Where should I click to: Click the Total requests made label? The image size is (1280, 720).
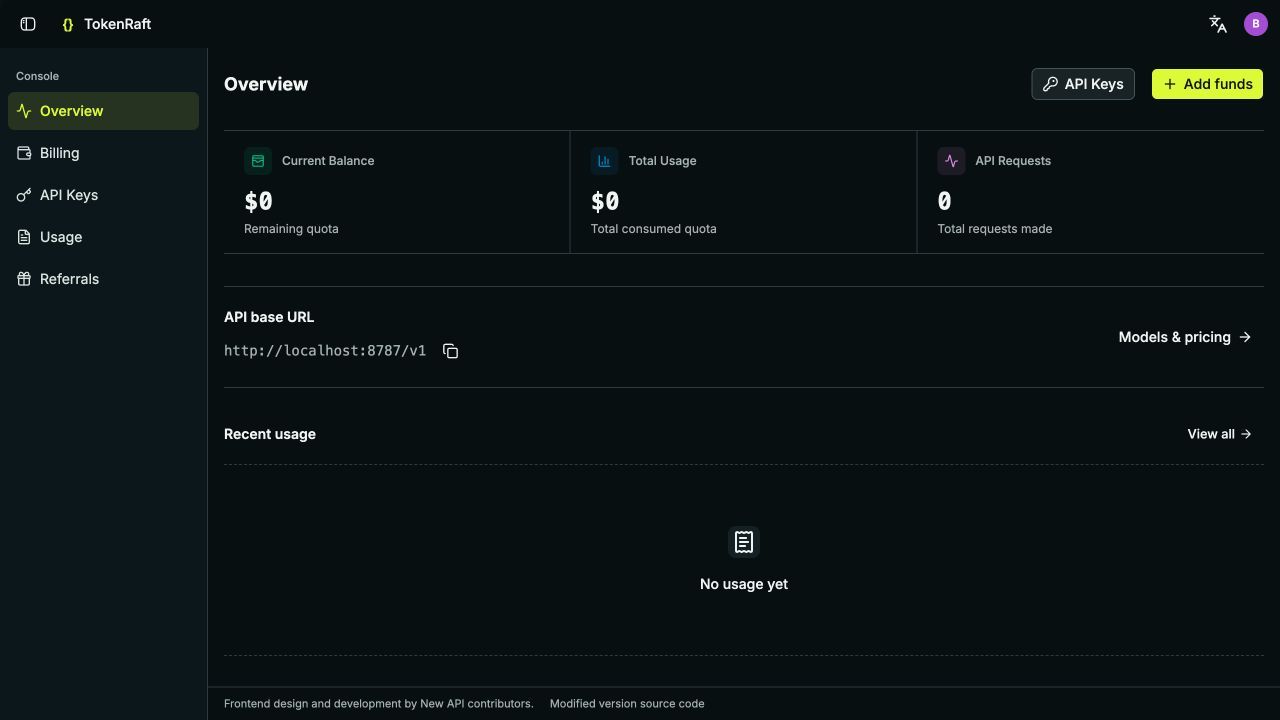point(995,229)
